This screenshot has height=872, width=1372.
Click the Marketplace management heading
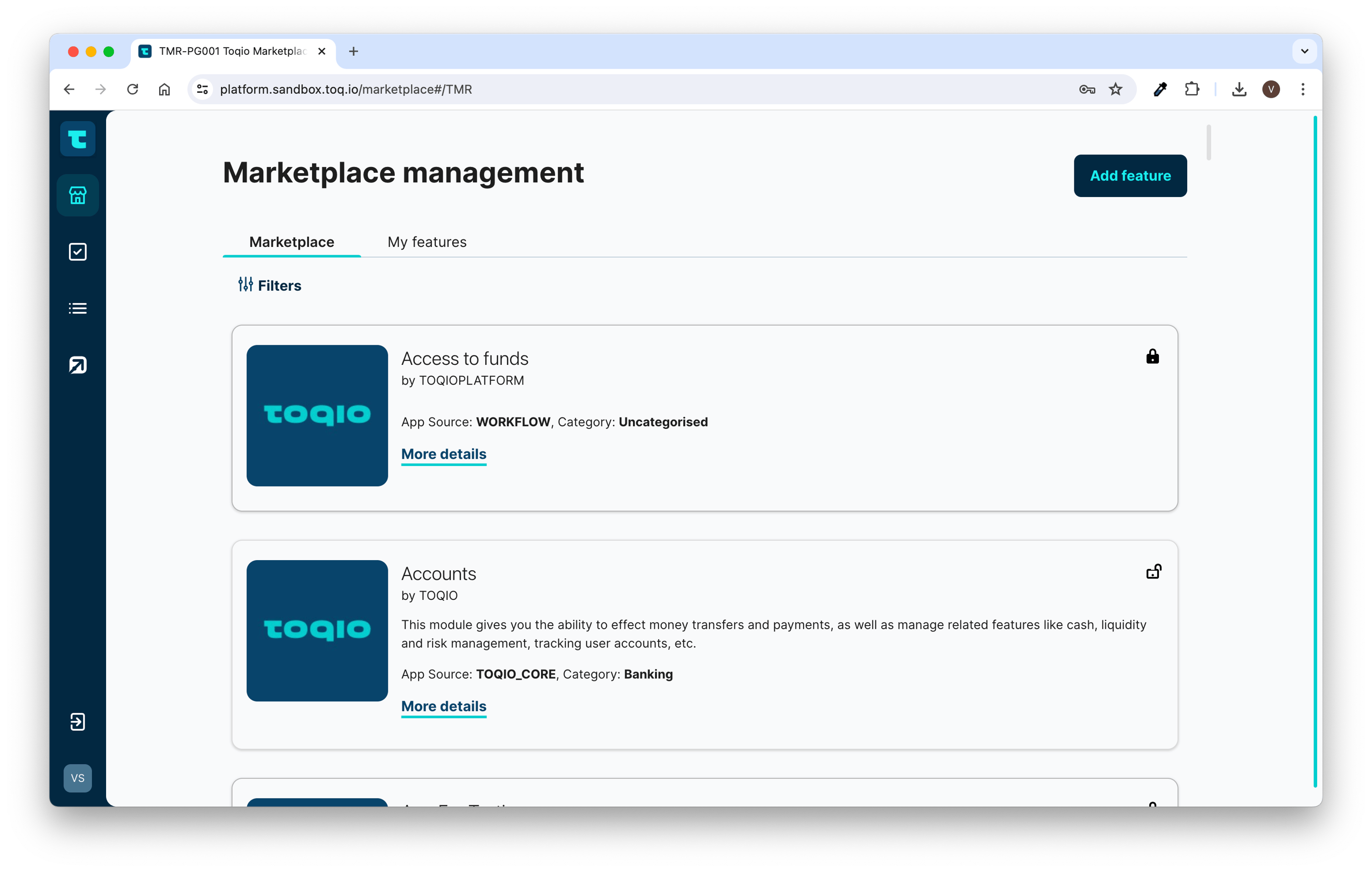403,172
